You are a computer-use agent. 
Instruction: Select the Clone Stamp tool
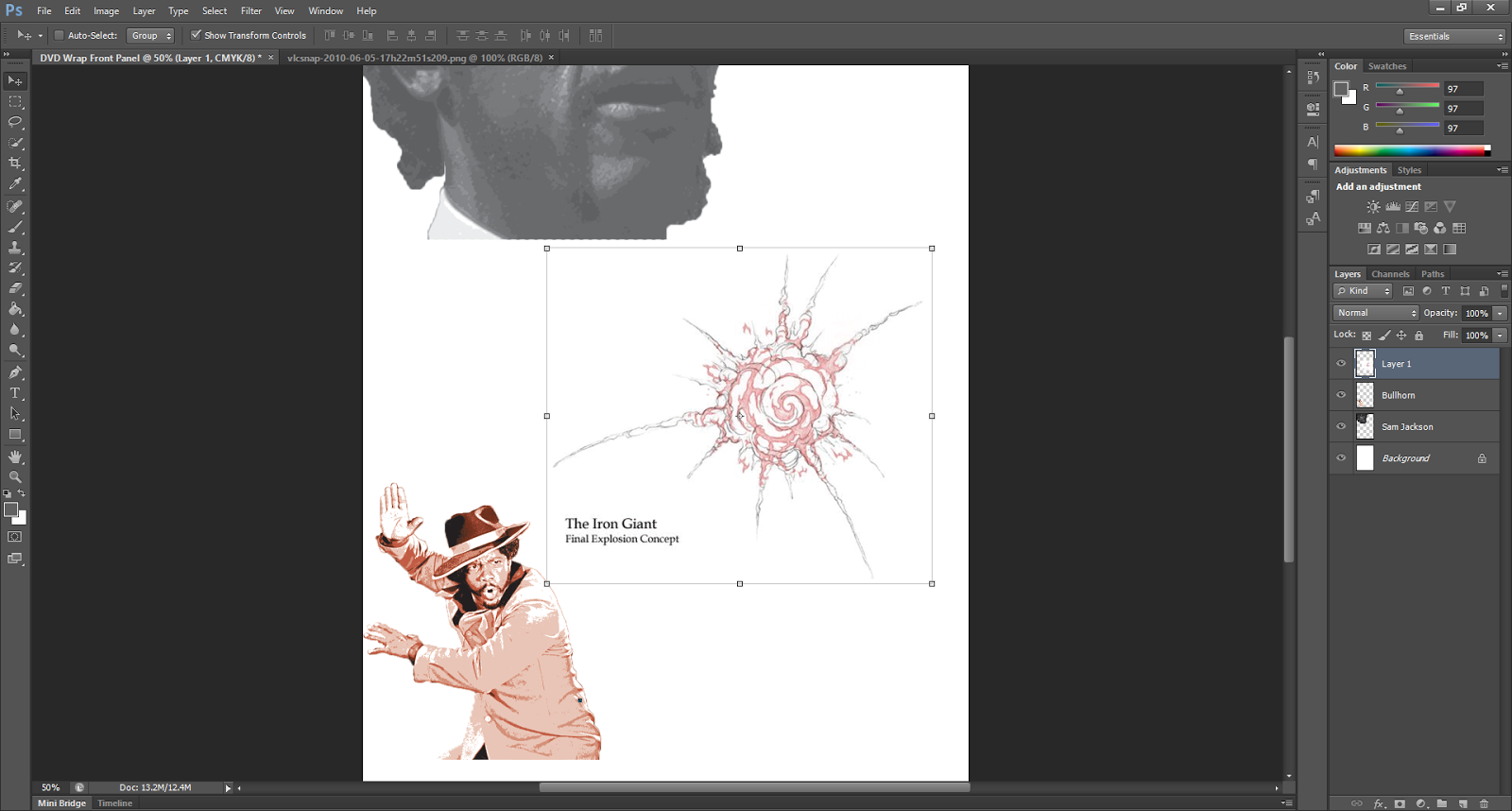pyautogui.click(x=15, y=248)
